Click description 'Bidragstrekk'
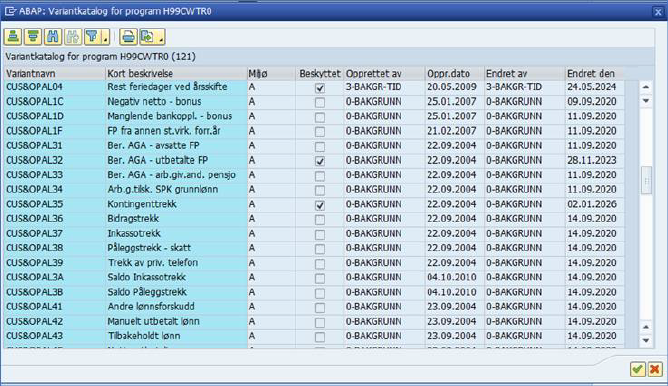668x386 pixels. (133, 219)
